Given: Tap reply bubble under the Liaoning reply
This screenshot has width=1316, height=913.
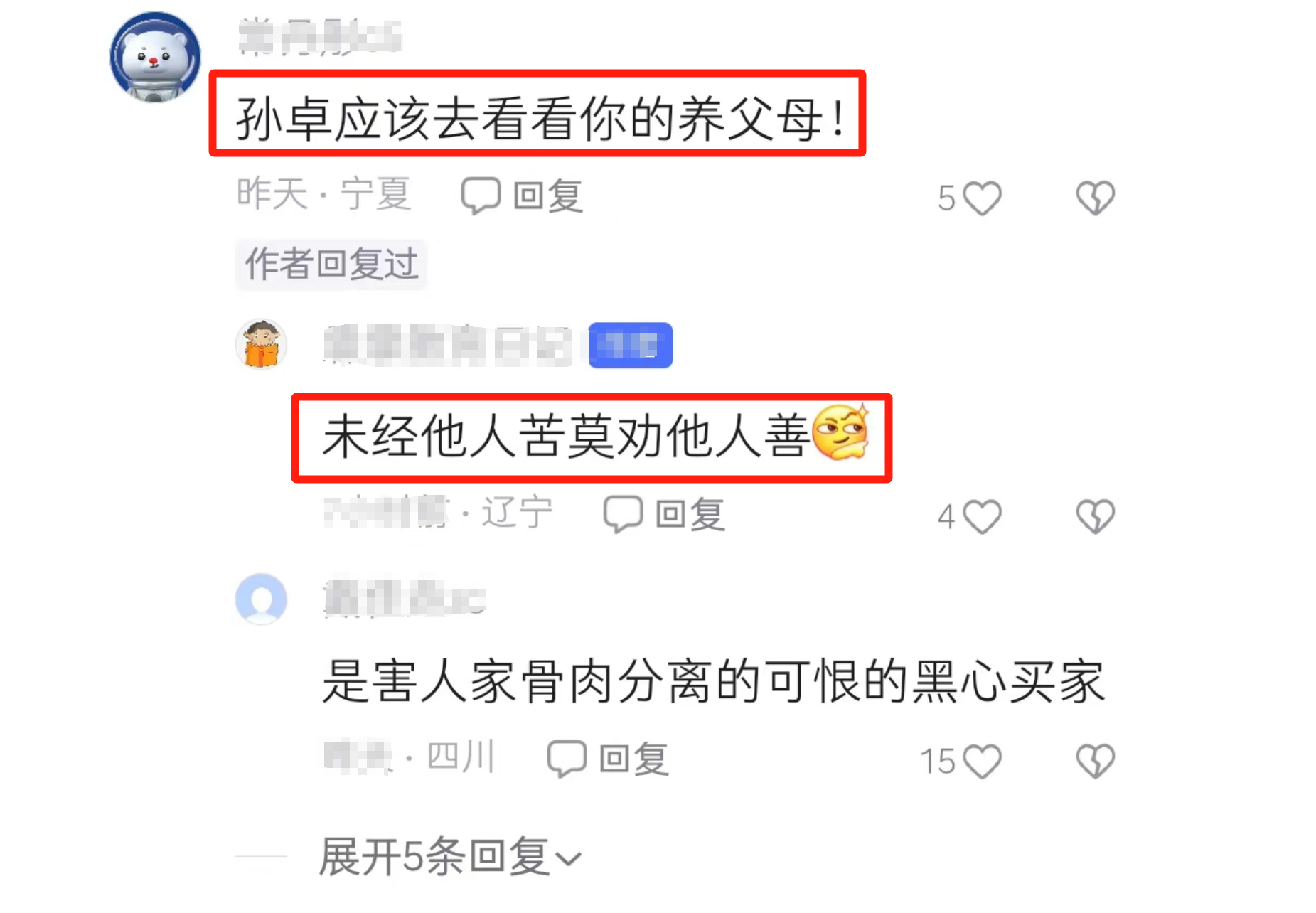Looking at the screenshot, I should pyautogui.click(x=664, y=514).
